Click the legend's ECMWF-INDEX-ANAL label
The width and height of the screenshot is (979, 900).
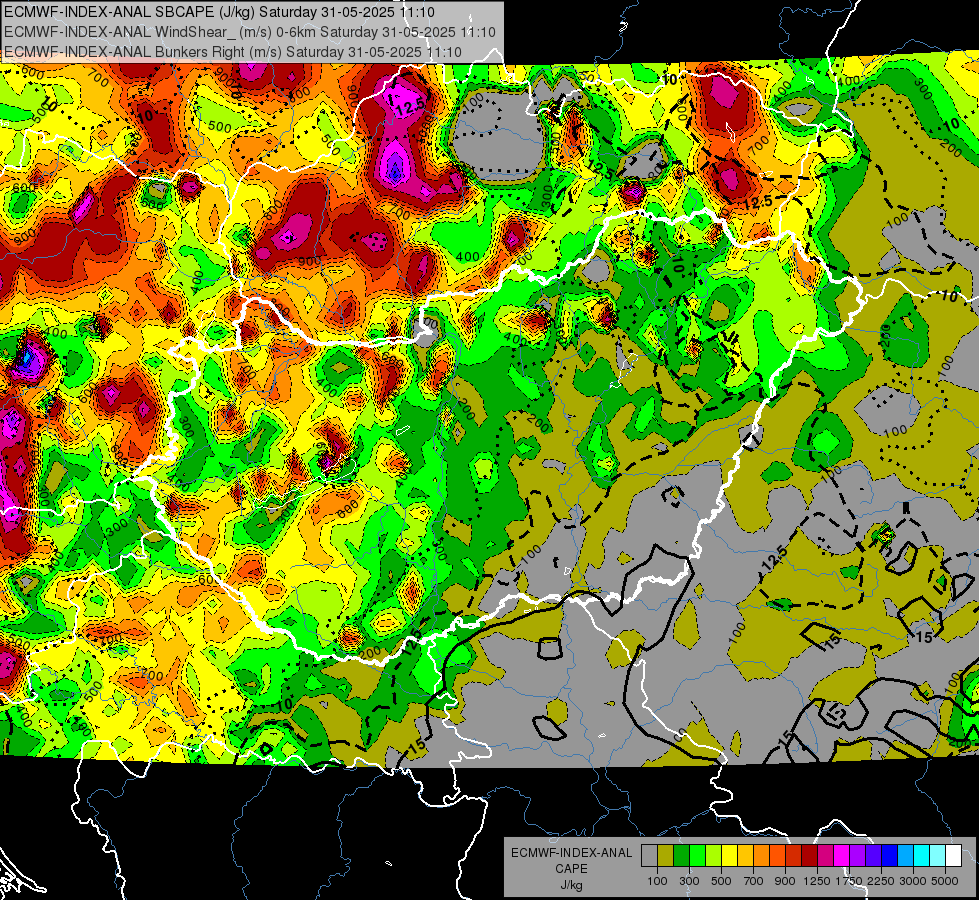571,853
